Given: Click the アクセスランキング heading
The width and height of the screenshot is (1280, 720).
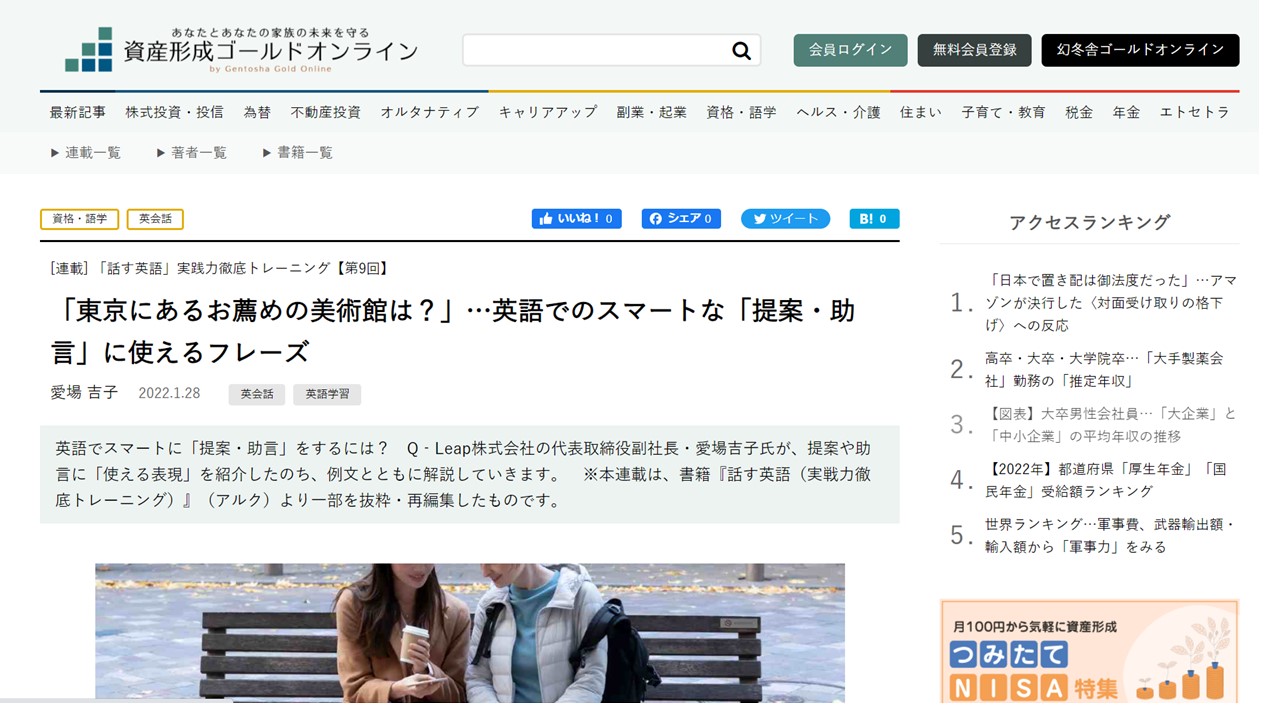Looking at the screenshot, I should [1089, 223].
